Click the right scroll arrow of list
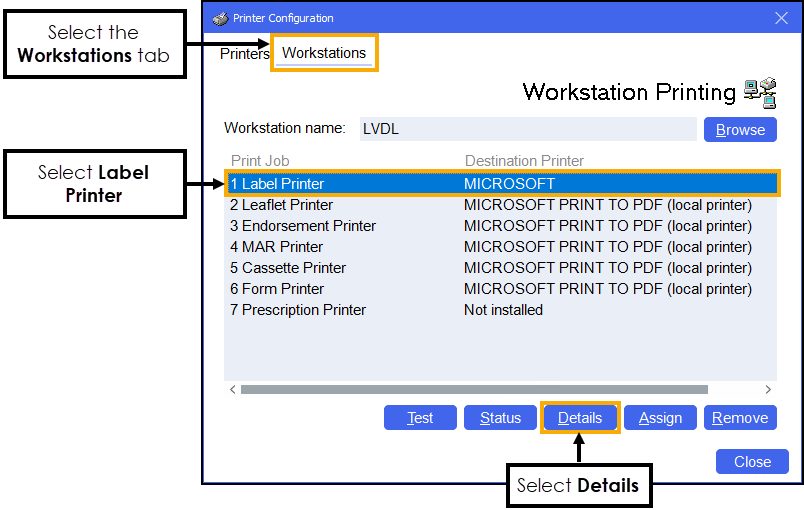Viewport: 804px width, 510px height. tap(768, 390)
